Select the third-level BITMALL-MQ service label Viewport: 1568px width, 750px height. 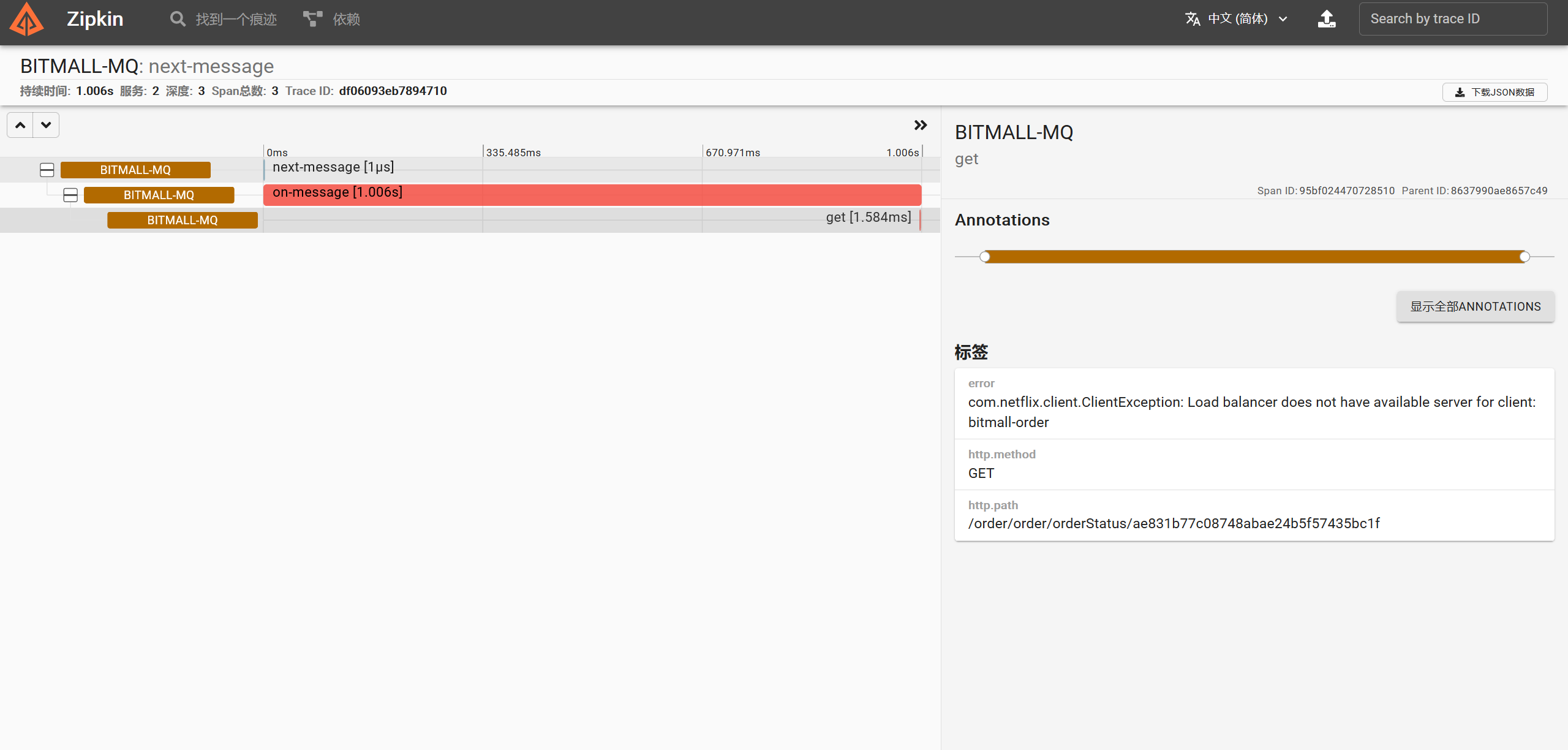[183, 220]
